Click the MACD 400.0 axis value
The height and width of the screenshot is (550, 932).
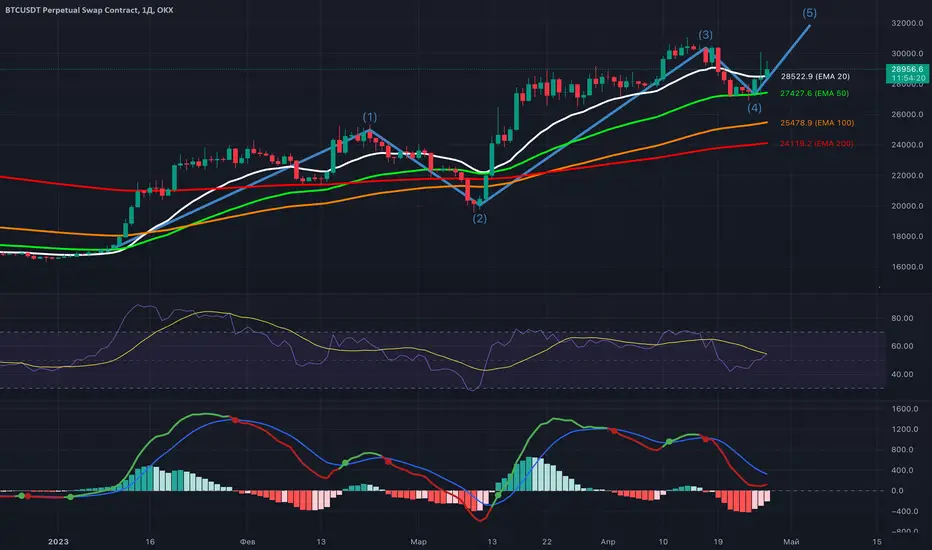[905, 470]
